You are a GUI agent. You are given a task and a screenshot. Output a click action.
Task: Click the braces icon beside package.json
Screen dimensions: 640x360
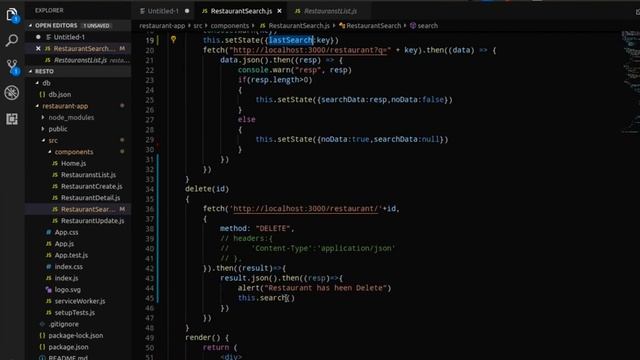coord(42,347)
